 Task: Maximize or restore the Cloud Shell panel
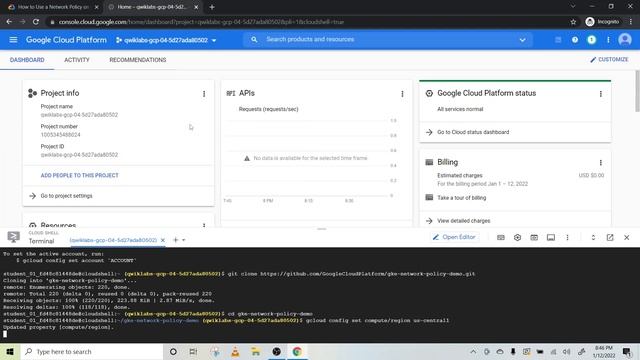593,238
